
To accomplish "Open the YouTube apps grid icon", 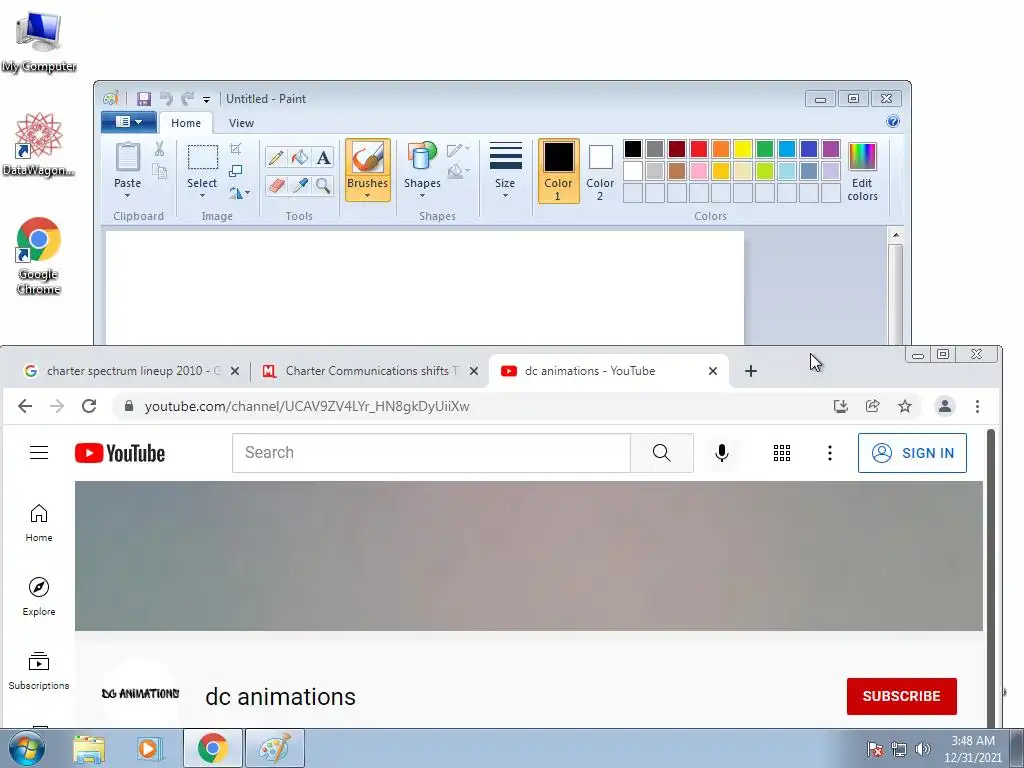I will pyautogui.click(x=782, y=453).
